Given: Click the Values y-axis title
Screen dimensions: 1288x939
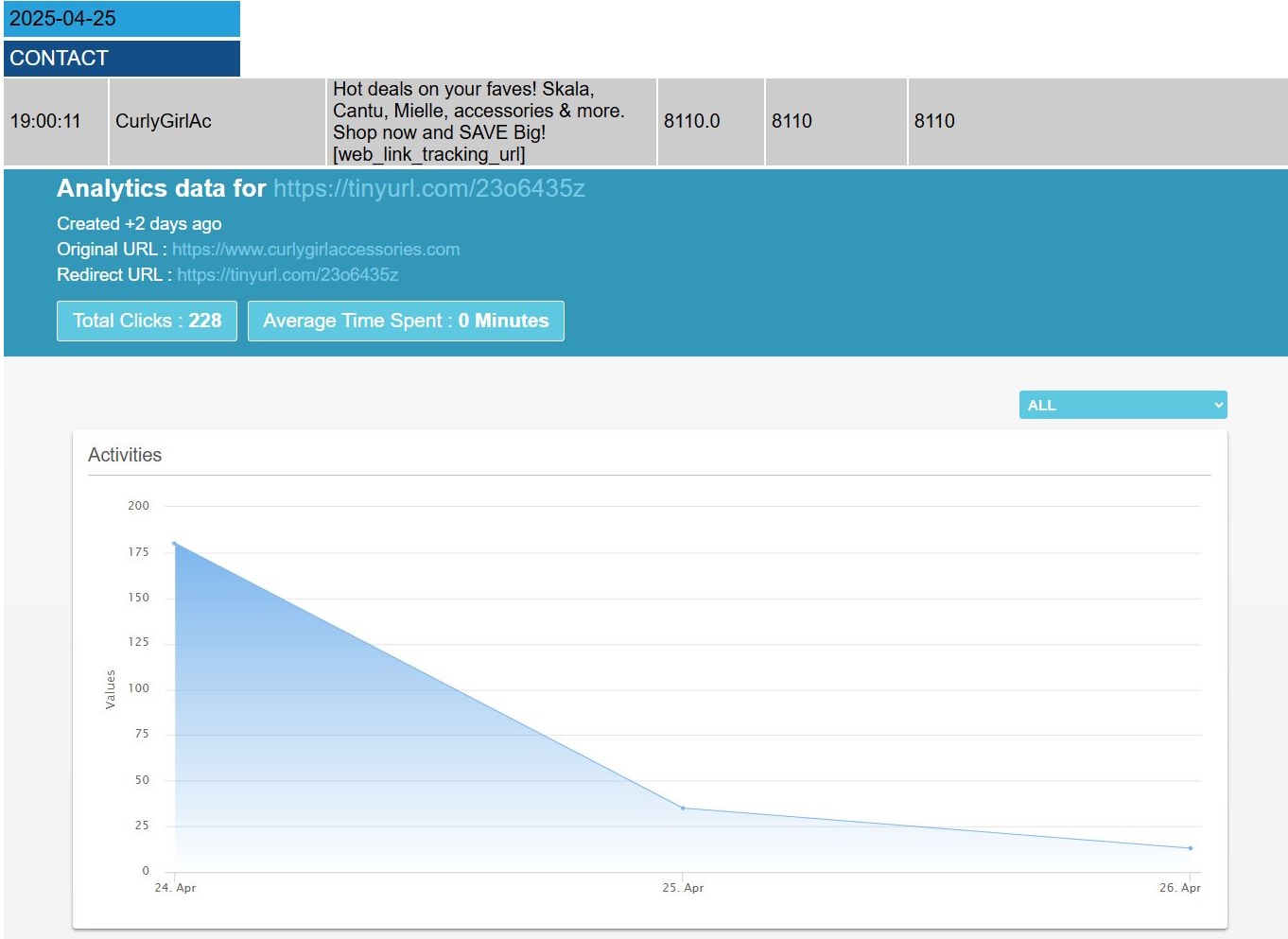Looking at the screenshot, I should click(110, 689).
